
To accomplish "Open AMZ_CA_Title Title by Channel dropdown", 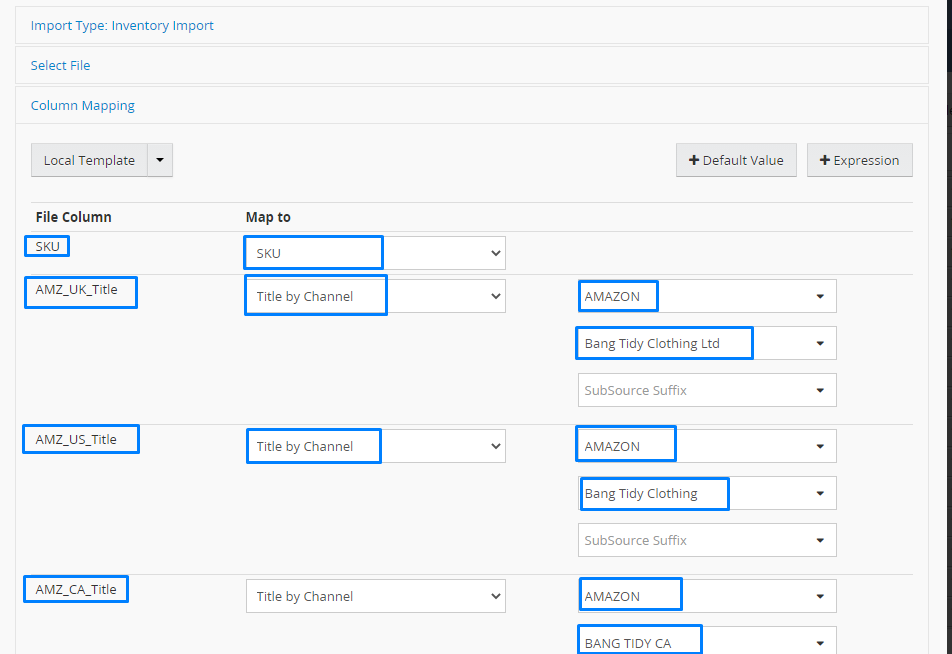I will [375, 596].
